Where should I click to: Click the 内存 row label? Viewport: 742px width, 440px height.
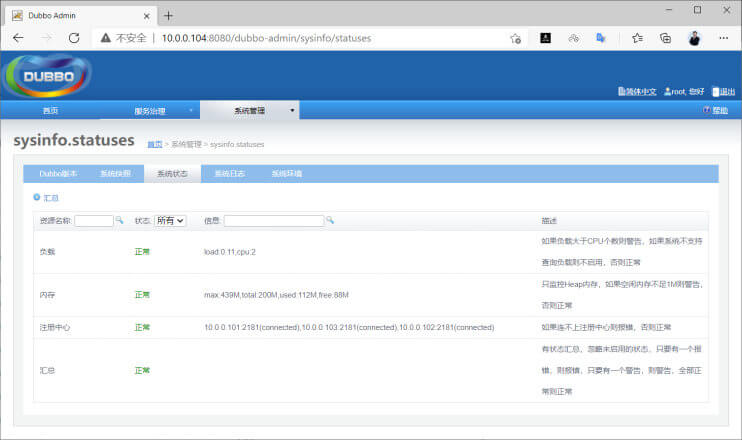(47, 295)
